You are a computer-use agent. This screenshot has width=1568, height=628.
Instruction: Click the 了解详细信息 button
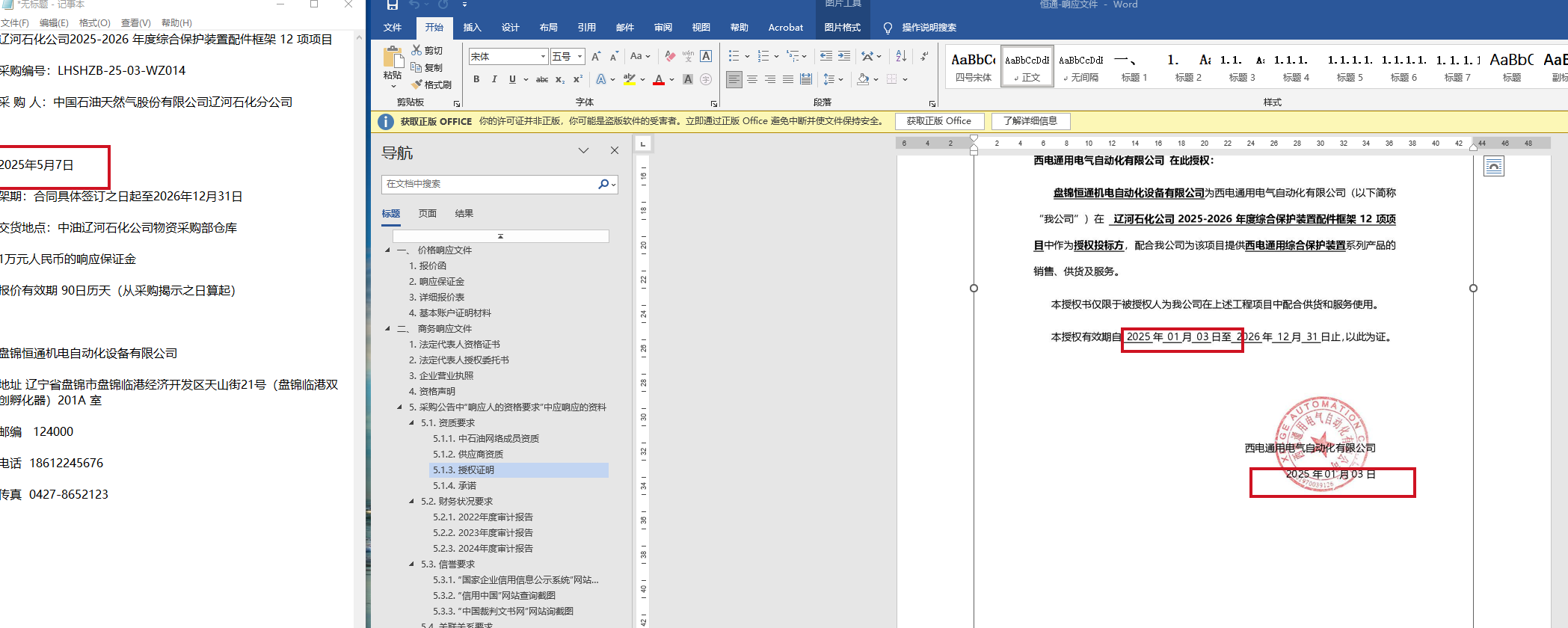pos(1030,121)
